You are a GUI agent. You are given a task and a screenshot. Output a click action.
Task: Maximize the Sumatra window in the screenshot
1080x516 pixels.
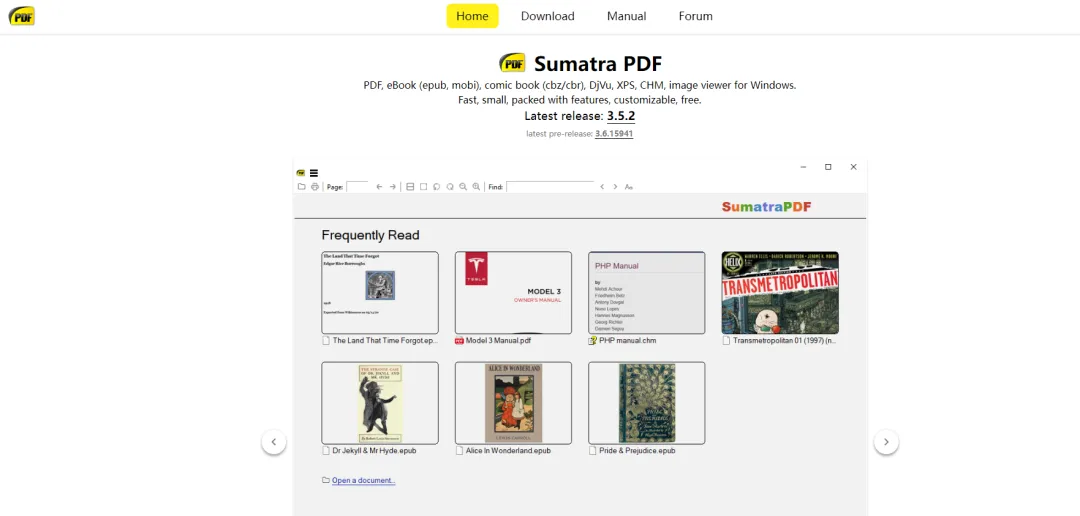pyautogui.click(x=828, y=167)
